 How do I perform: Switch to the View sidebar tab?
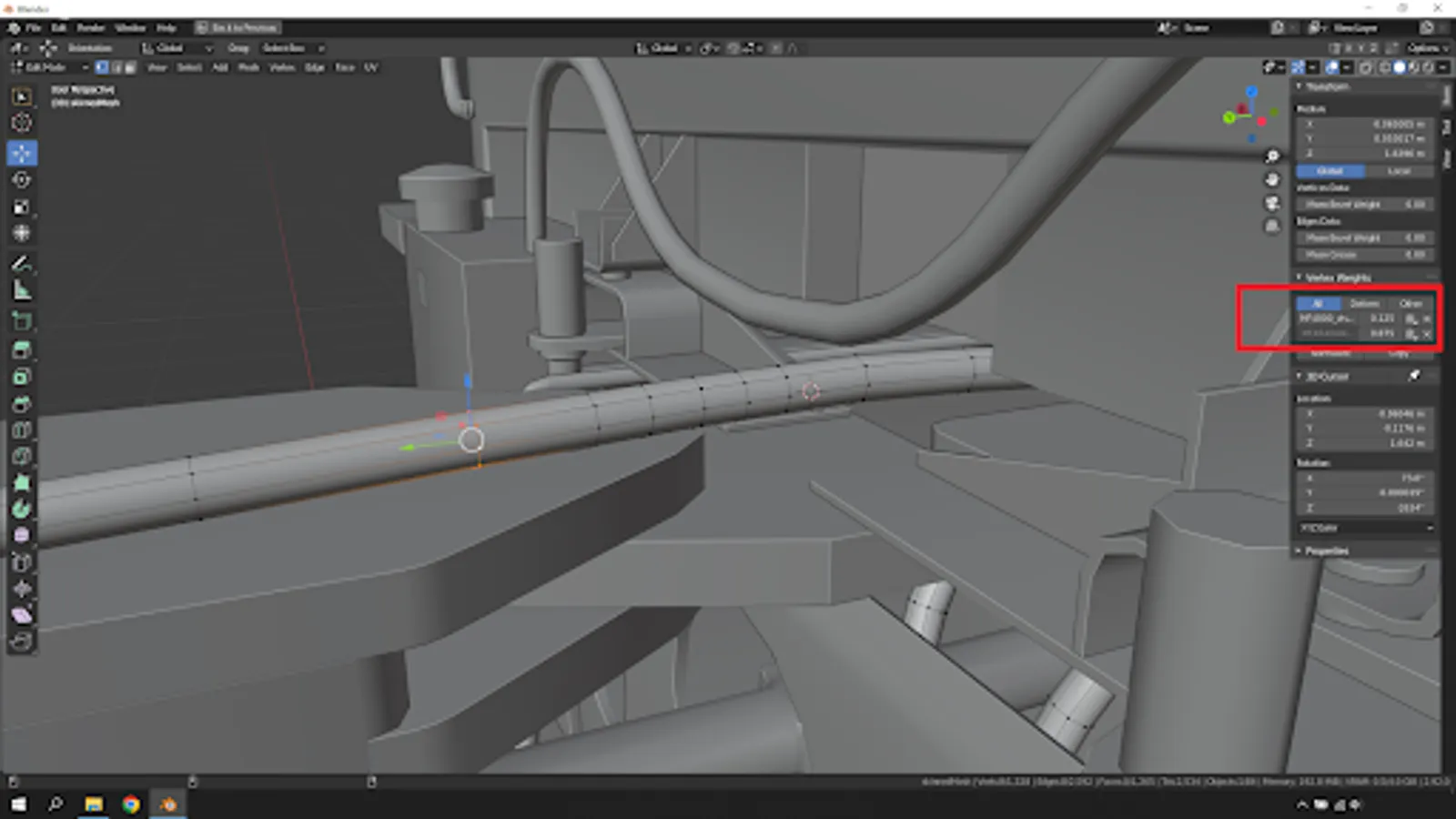coord(1449,159)
